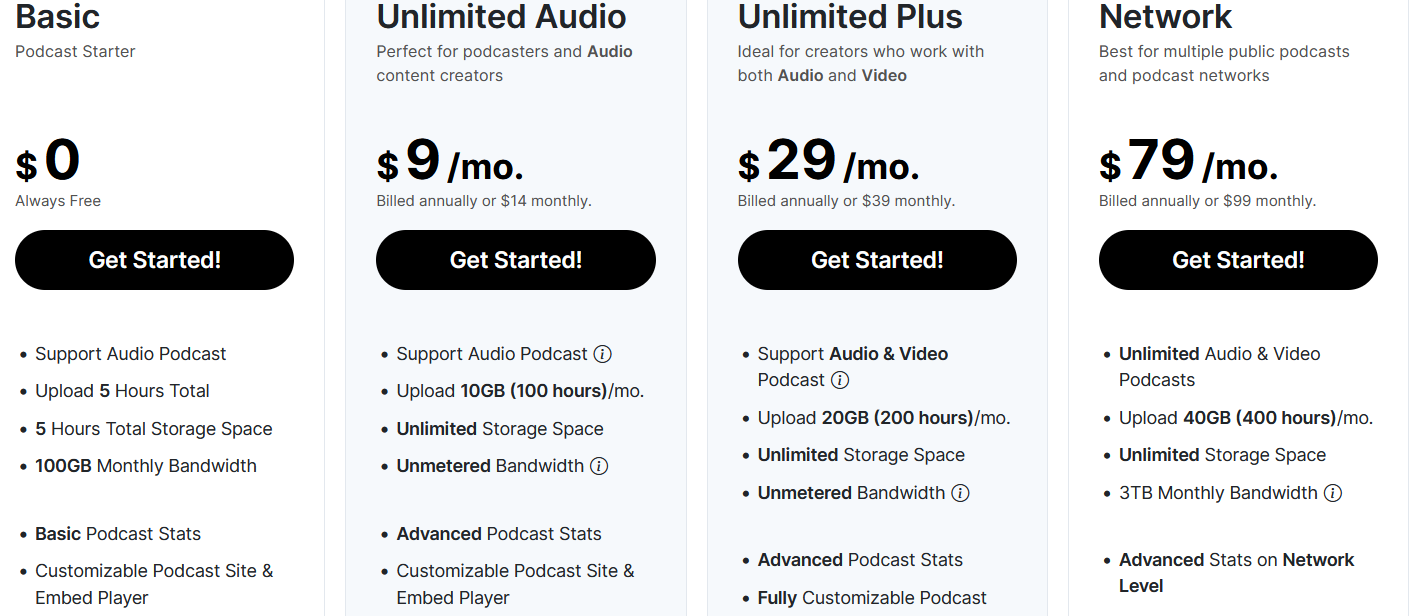Click Unmetered Bandwidth info icon in Unlimited Plus

961,492
